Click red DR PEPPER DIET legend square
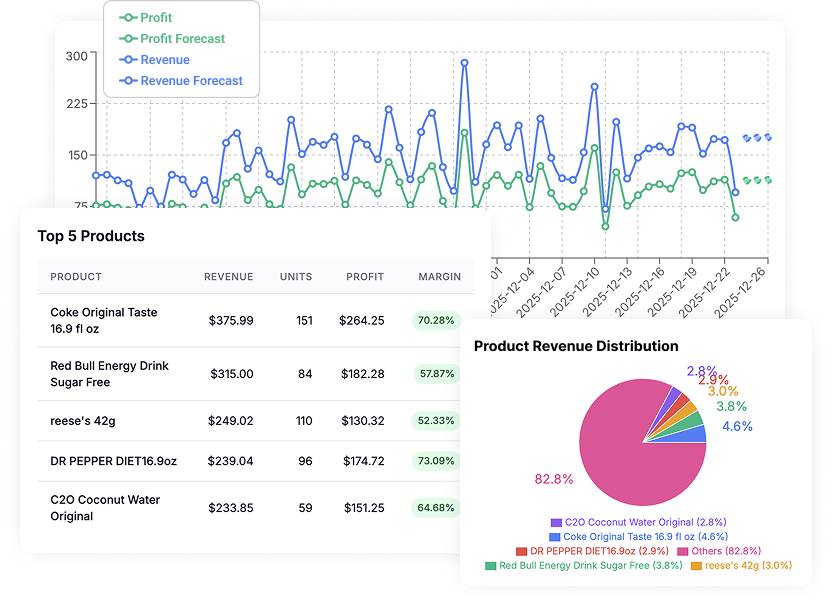832x606 pixels. click(521, 551)
